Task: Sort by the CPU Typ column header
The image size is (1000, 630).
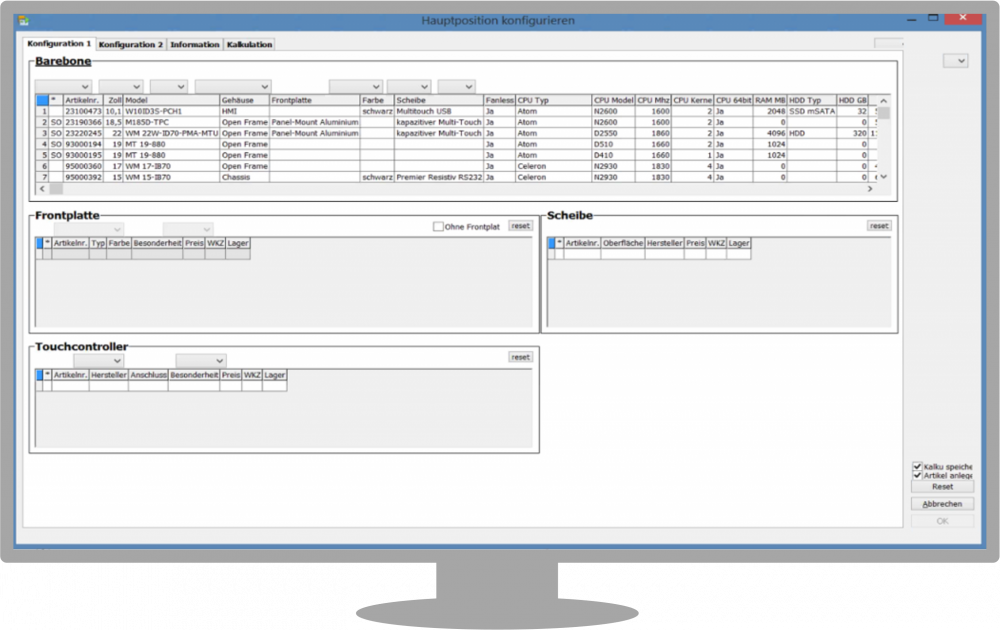Action: [x=552, y=100]
